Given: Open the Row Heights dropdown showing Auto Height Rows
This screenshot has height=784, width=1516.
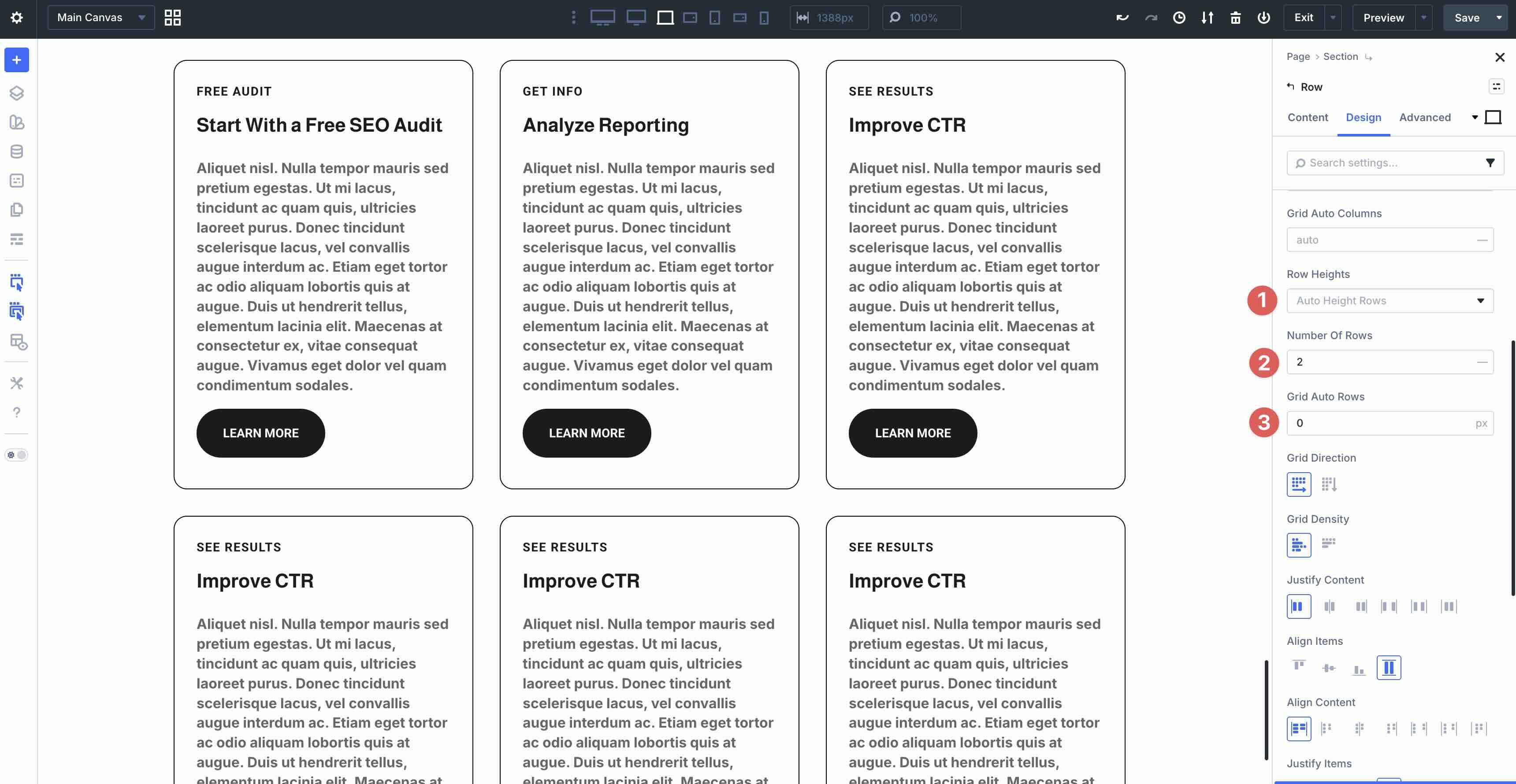Looking at the screenshot, I should point(1390,300).
